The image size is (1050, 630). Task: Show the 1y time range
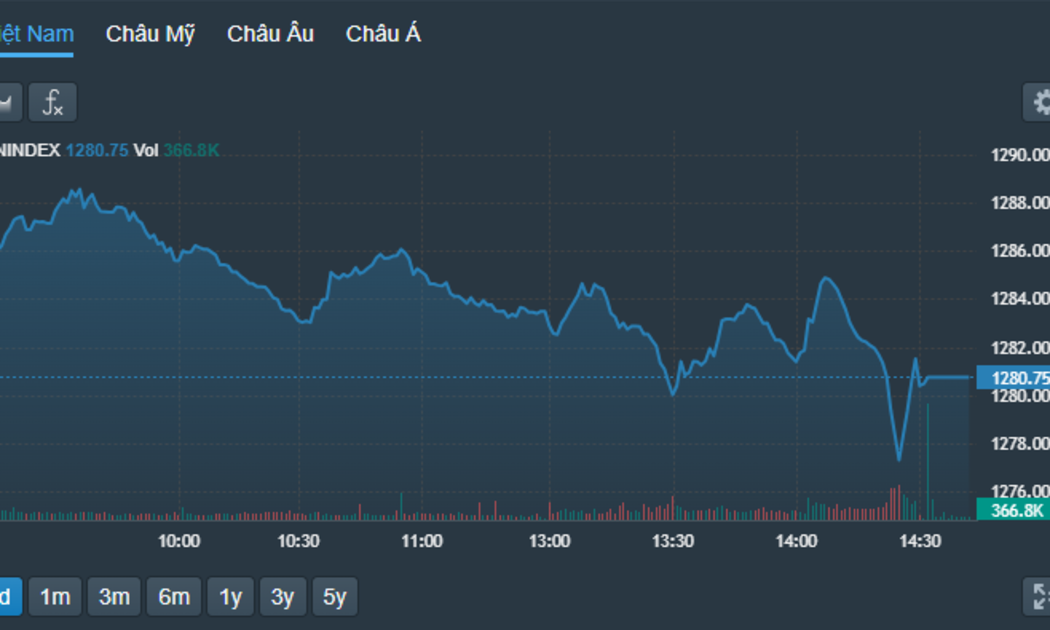pyautogui.click(x=230, y=596)
